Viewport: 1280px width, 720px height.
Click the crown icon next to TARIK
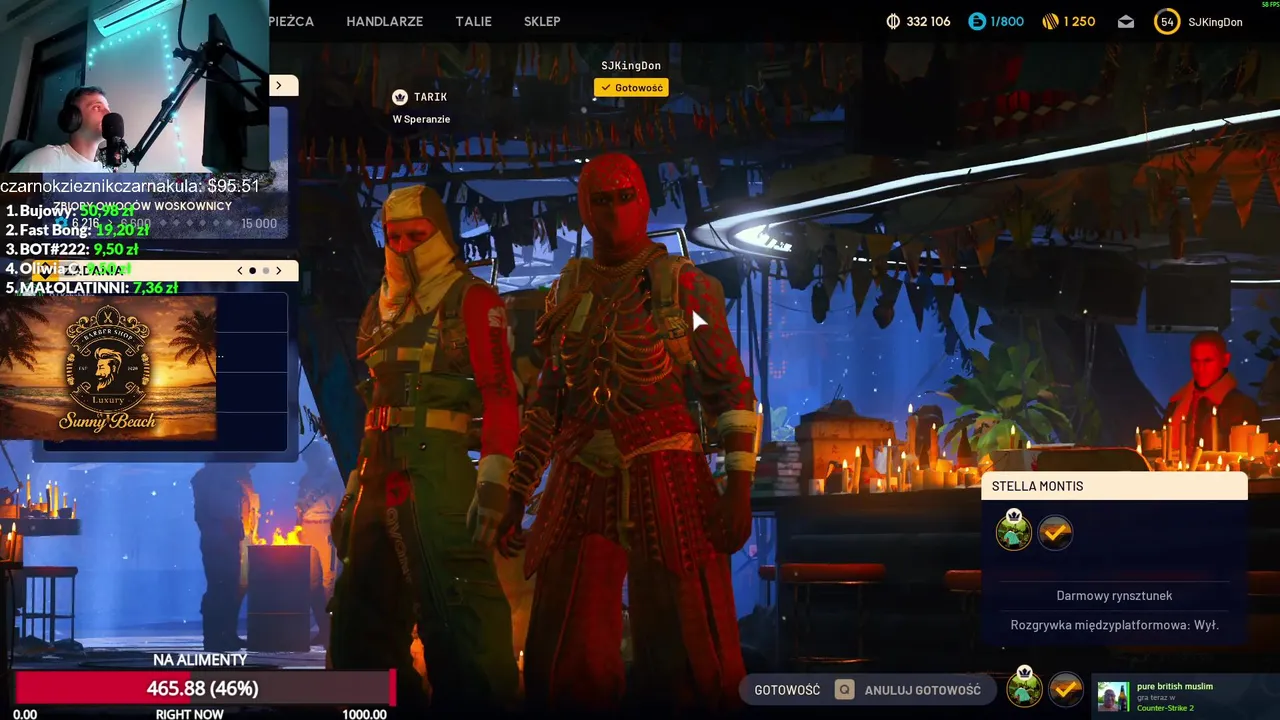400,97
